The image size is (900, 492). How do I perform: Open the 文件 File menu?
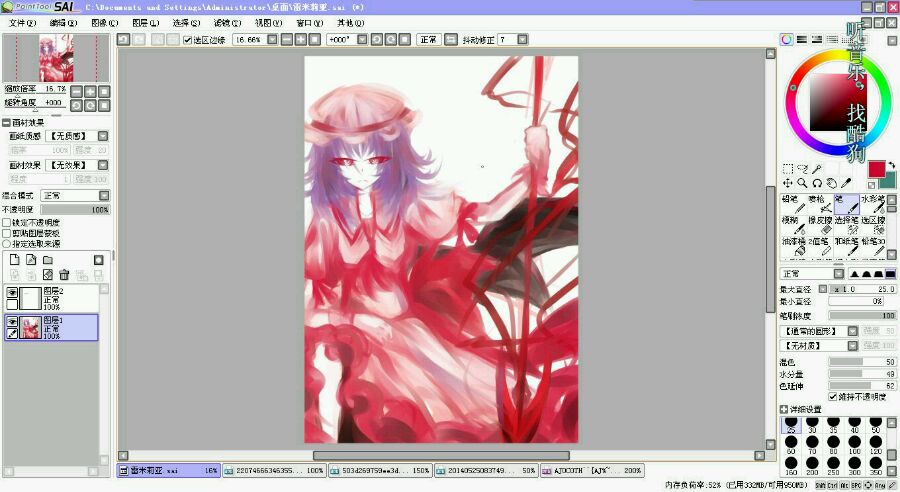pos(22,23)
